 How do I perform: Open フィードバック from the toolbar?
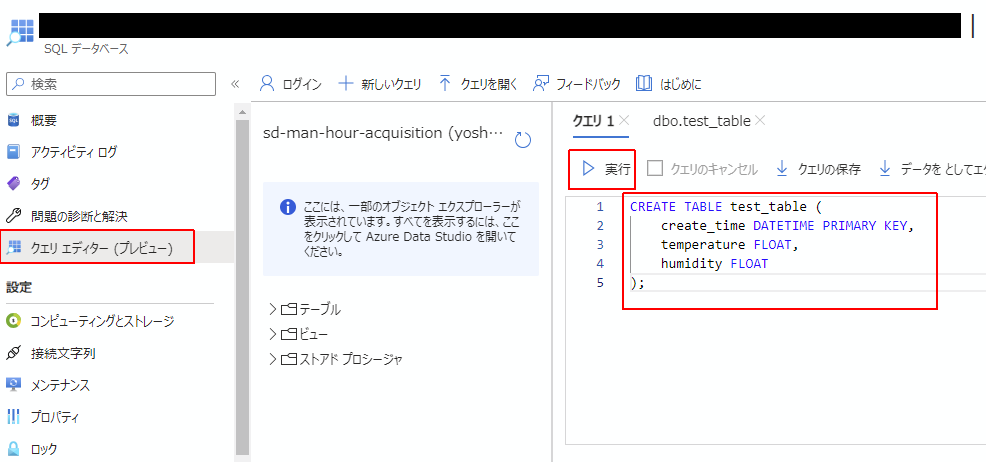576,84
